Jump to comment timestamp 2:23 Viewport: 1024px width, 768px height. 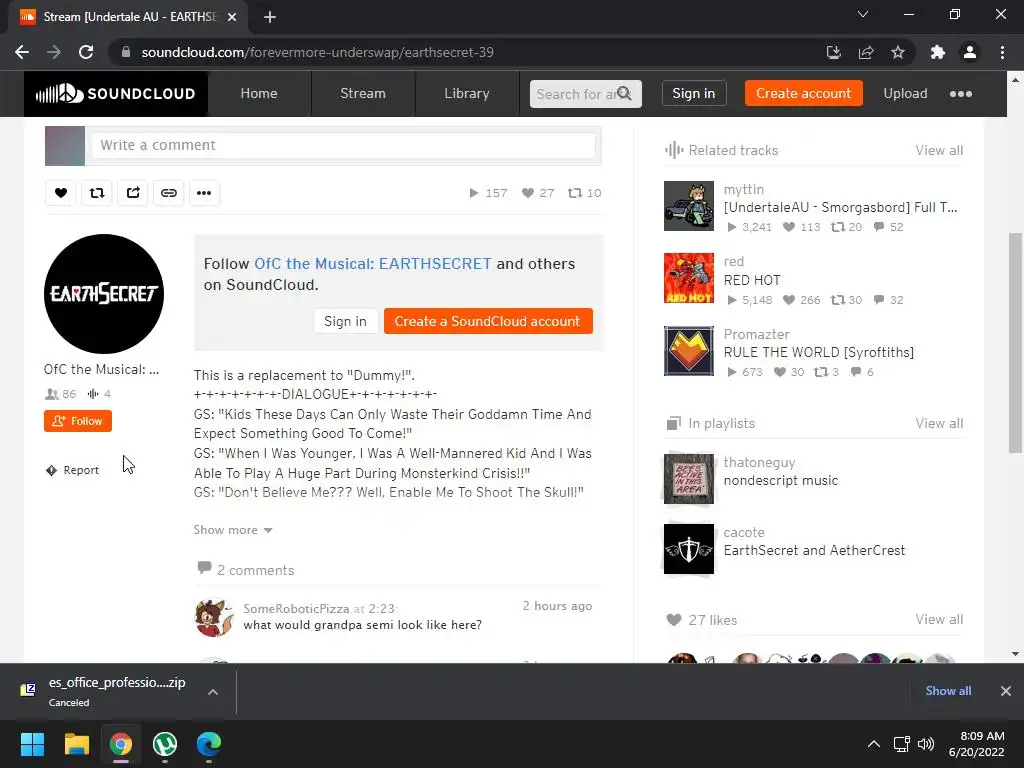381,609
